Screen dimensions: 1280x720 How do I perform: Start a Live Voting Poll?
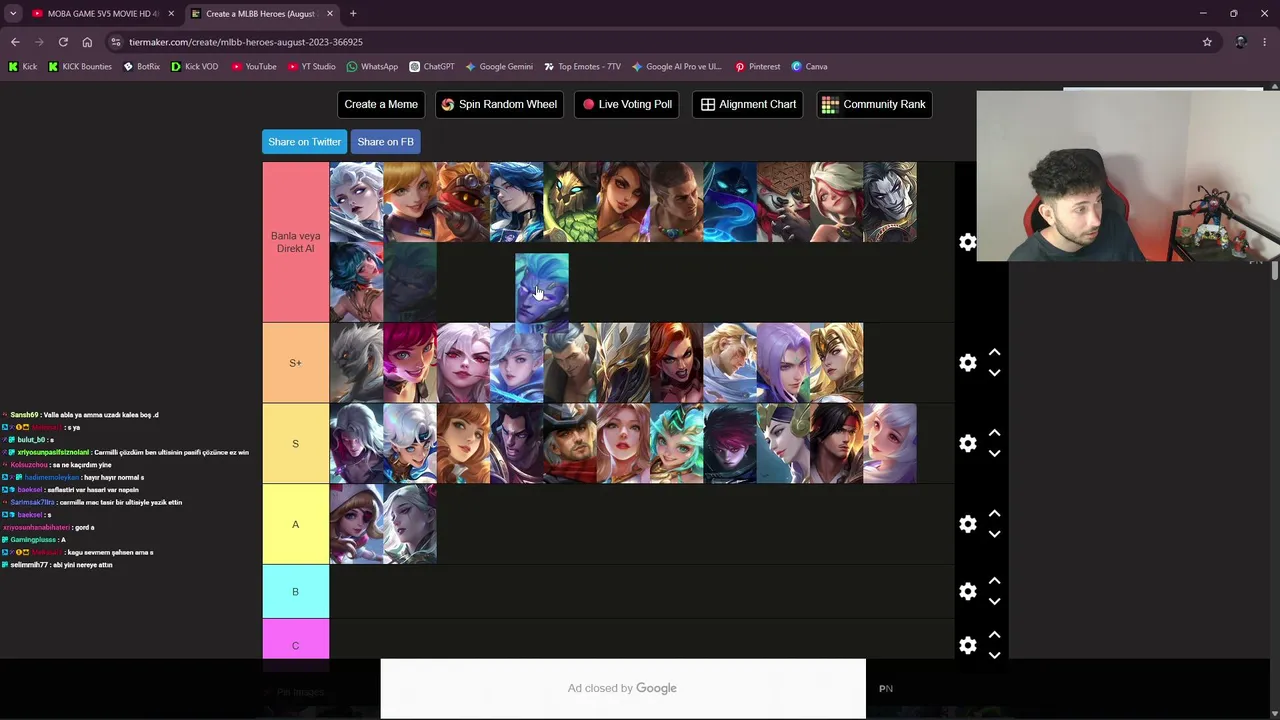coord(627,104)
